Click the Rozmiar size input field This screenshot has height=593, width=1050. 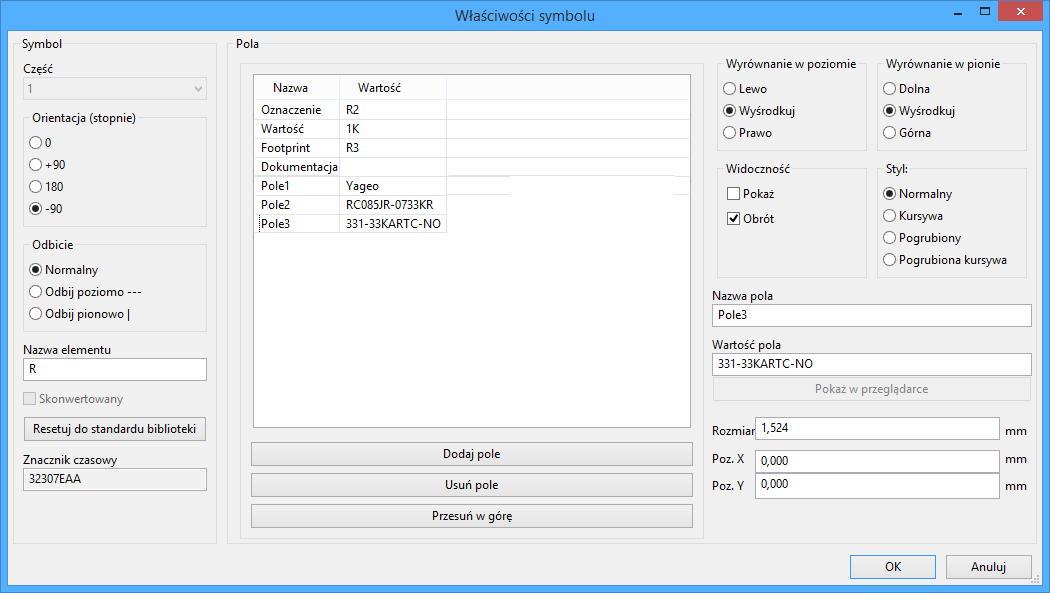[876, 429]
